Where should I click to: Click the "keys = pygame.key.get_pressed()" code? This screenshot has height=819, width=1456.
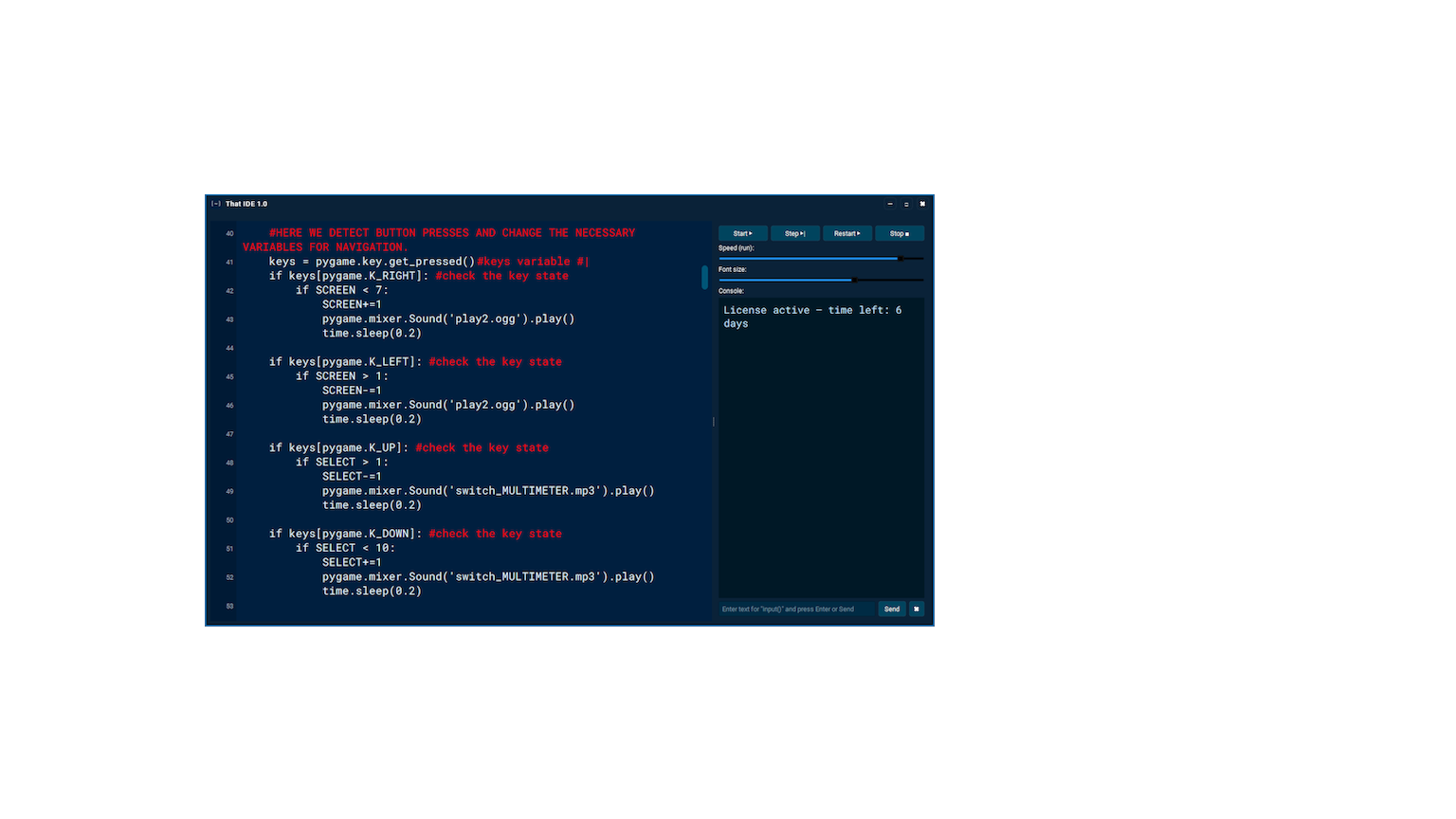372,262
